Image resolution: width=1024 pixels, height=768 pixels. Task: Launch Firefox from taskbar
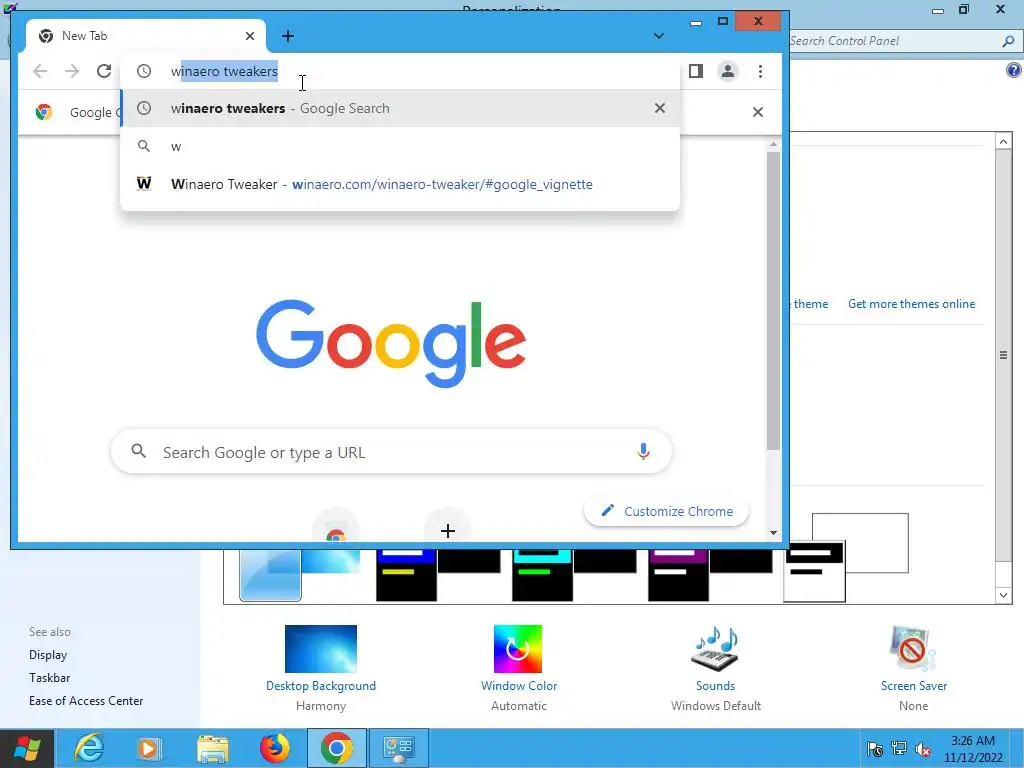pos(275,748)
